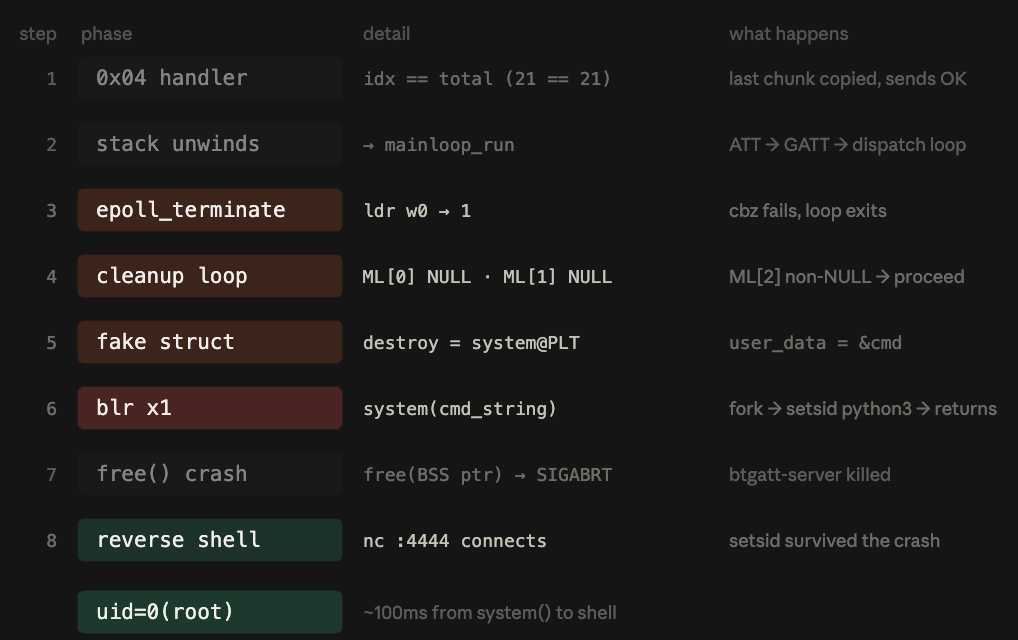Click the 'free() crash' phase box
This screenshot has height=640, width=1018.
coord(210,474)
